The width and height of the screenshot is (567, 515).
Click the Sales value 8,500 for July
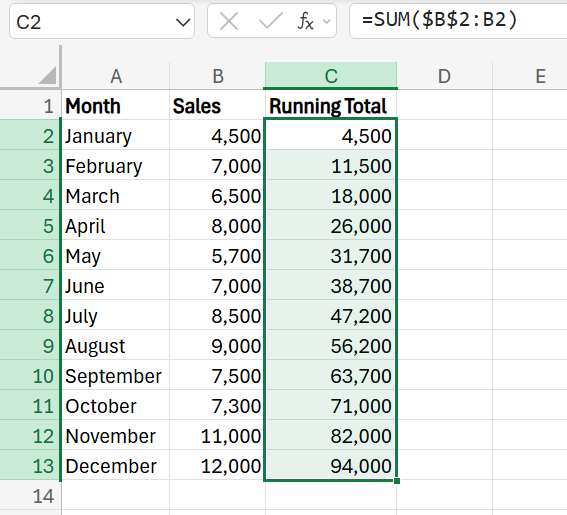click(x=217, y=316)
